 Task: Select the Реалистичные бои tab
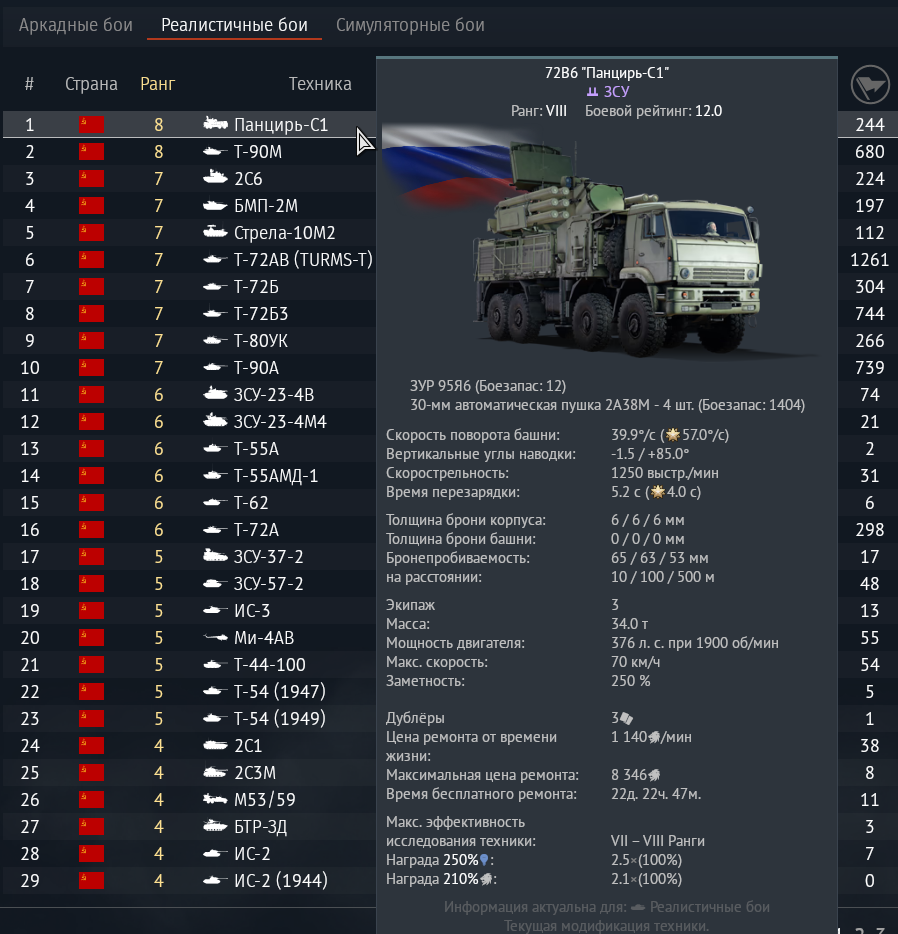click(234, 25)
